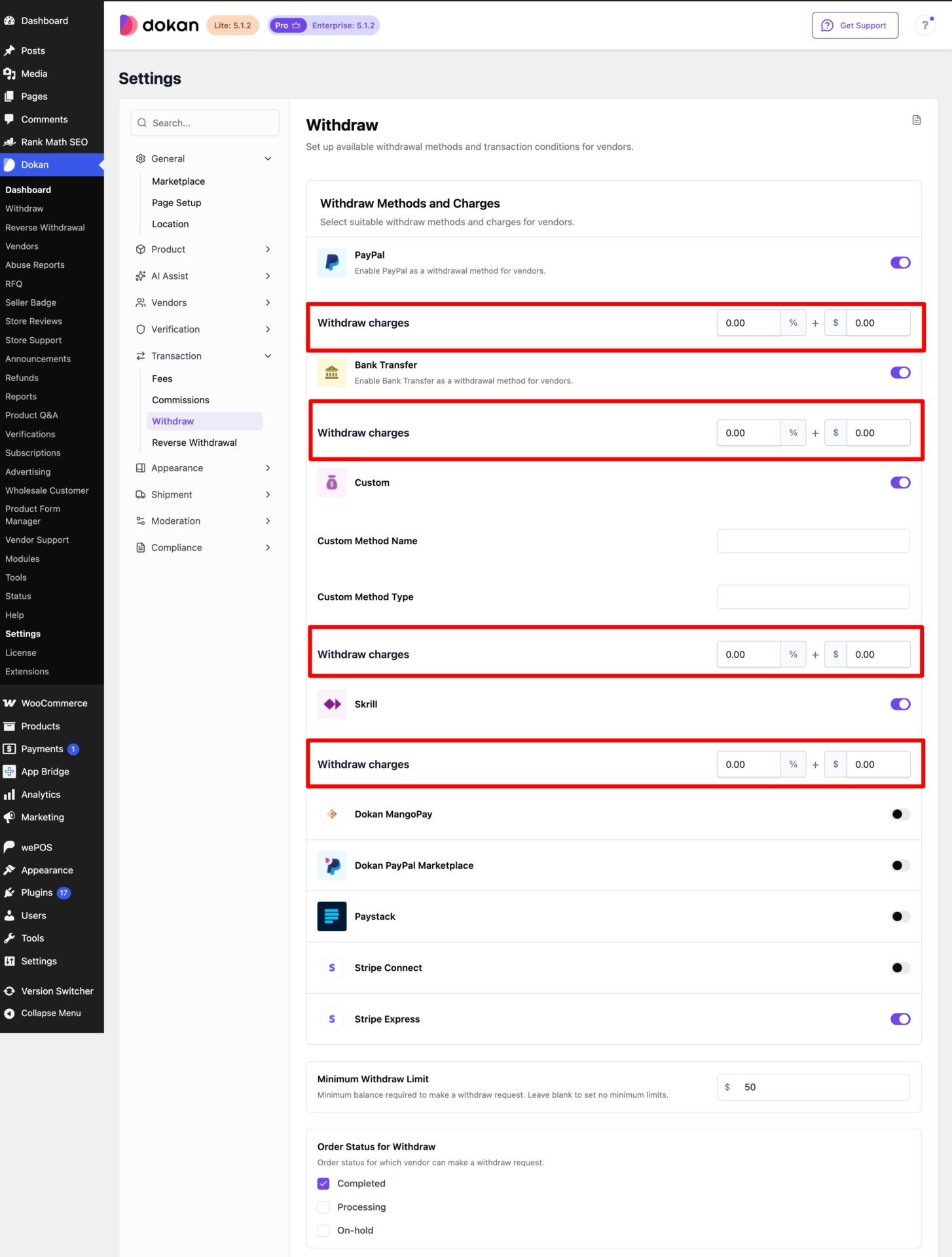Enable the Dokan PayPal Marketplace toggle
Viewport: 952px width, 1257px height.
click(900, 865)
